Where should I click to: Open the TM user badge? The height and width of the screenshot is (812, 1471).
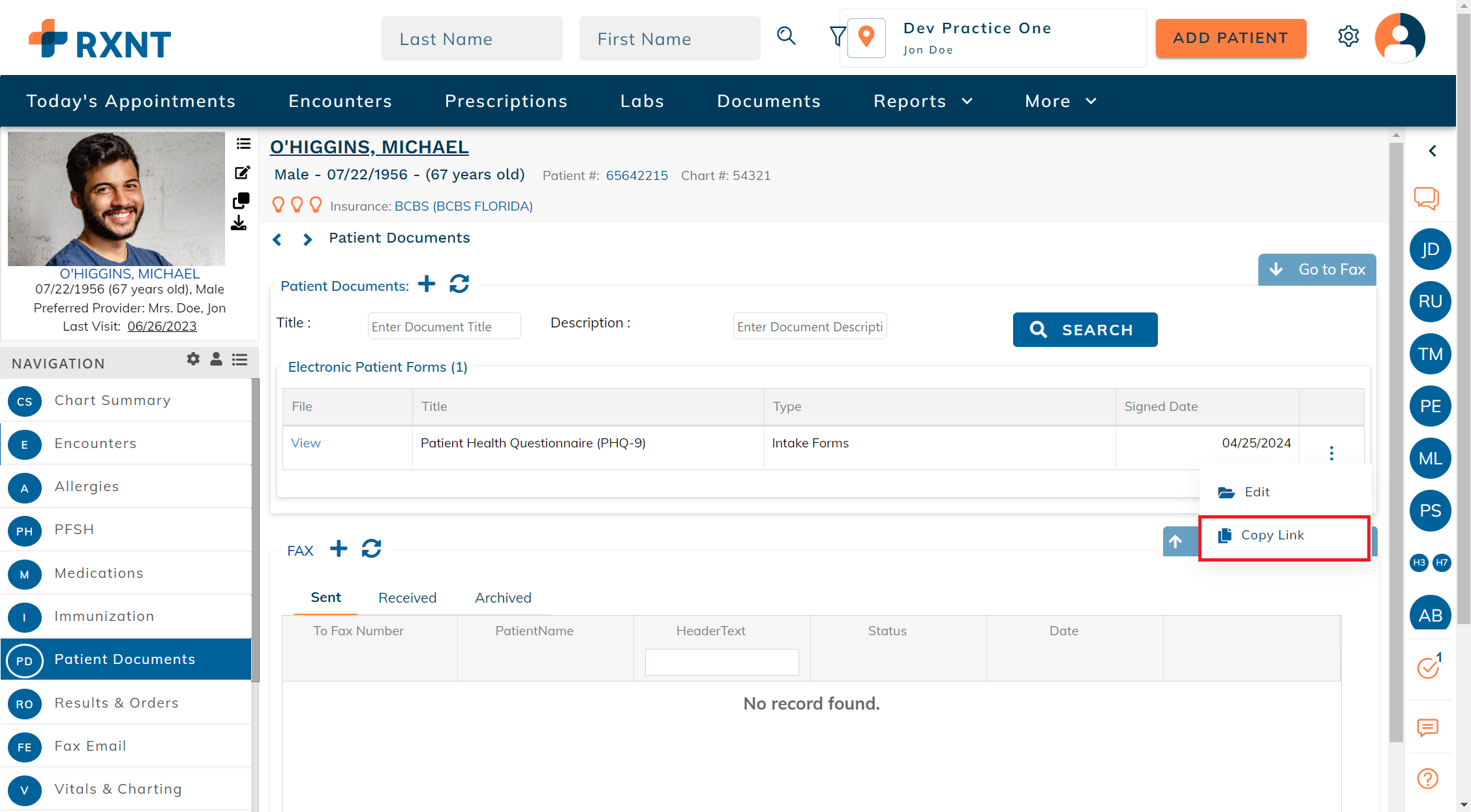pos(1431,353)
